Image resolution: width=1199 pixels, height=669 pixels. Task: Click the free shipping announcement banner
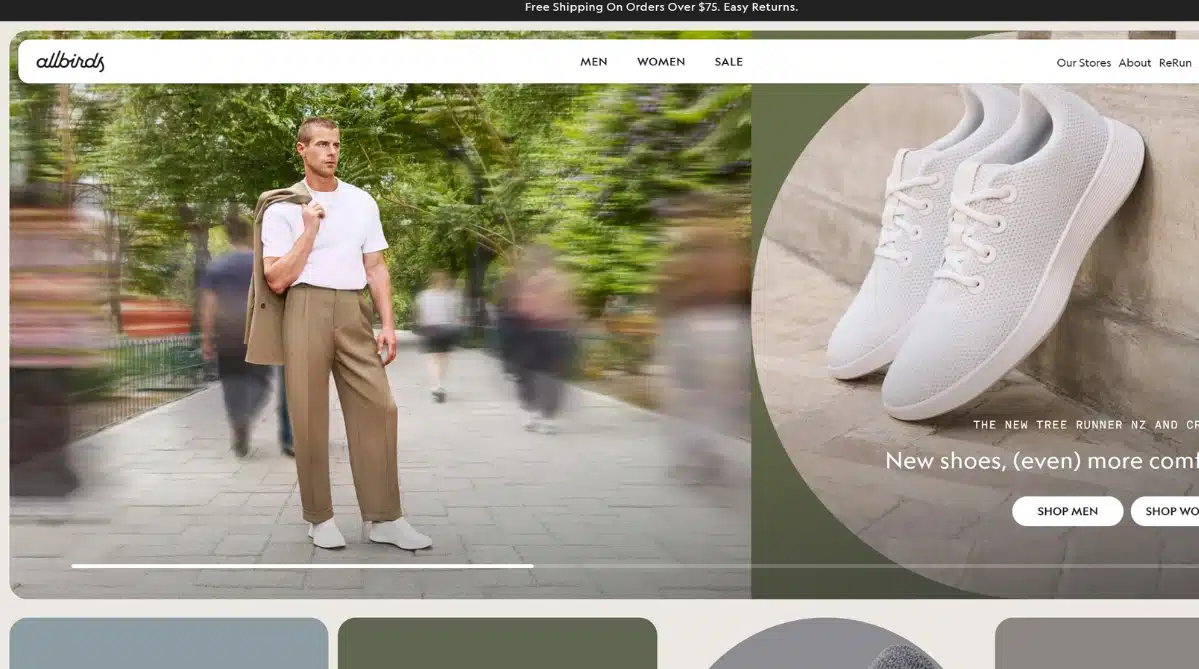click(x=661, y=8)
